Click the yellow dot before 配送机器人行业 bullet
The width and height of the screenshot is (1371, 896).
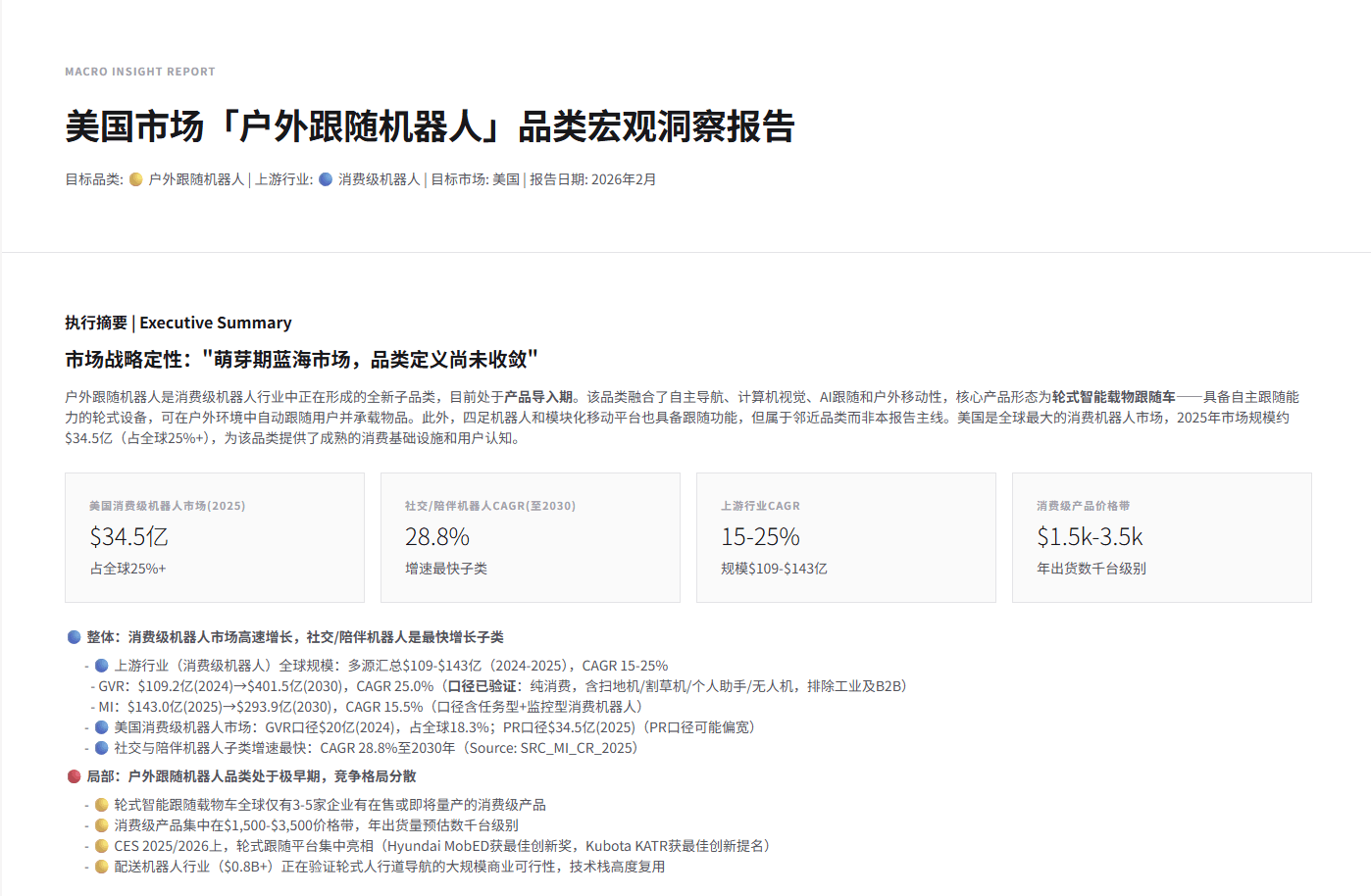point(101,867)
